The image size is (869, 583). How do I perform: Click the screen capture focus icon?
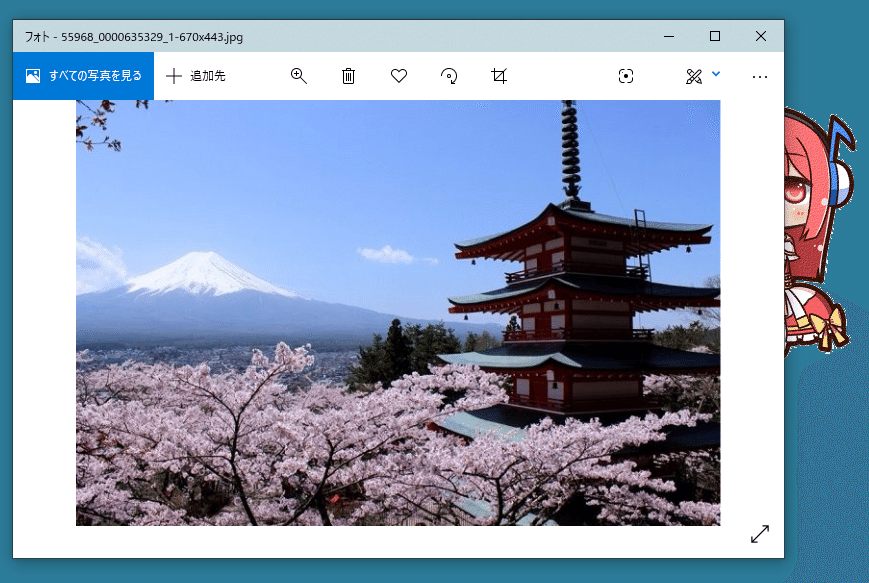(626, 76)
